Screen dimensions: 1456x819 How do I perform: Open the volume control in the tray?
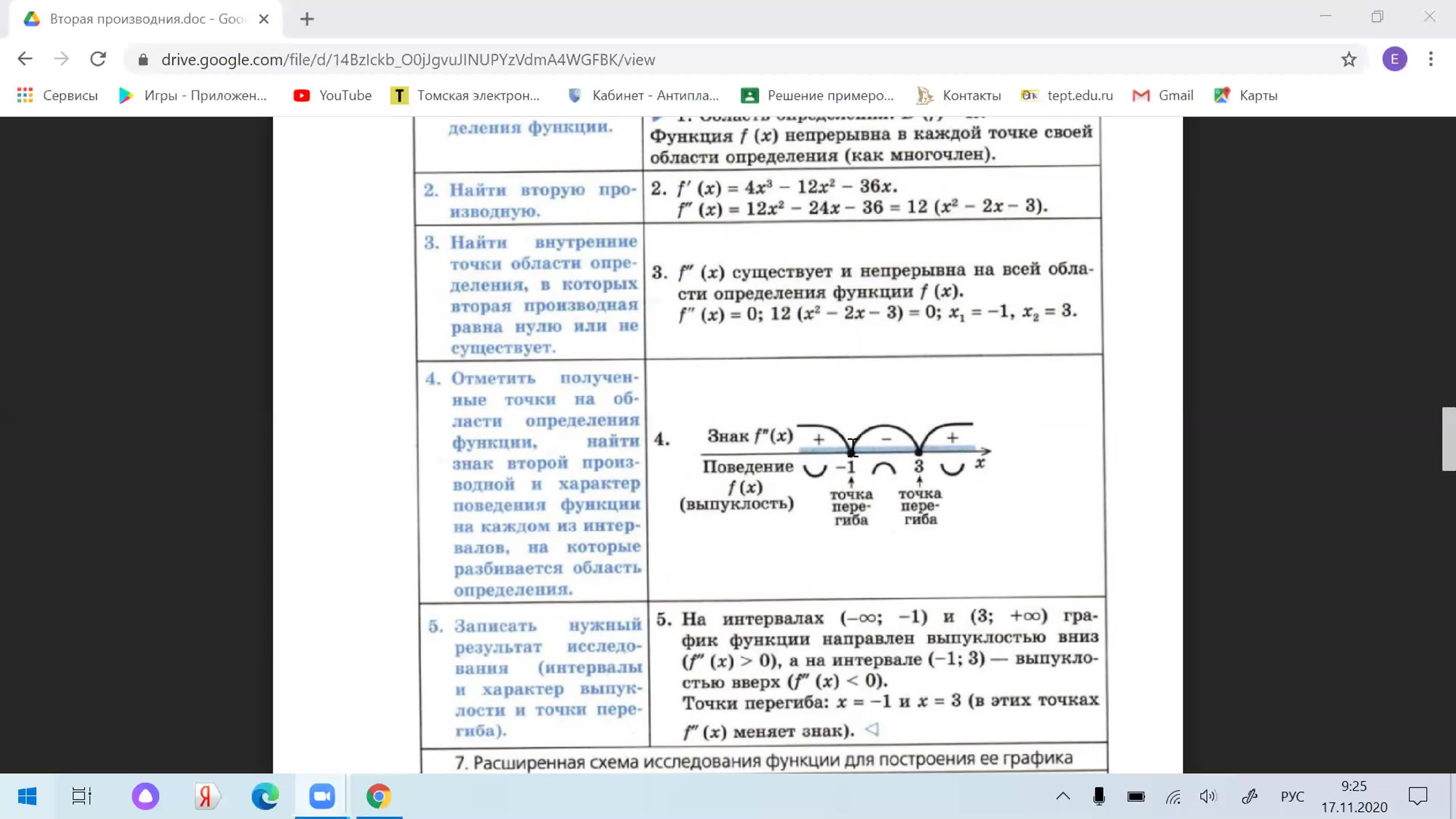coord(1207,796)
